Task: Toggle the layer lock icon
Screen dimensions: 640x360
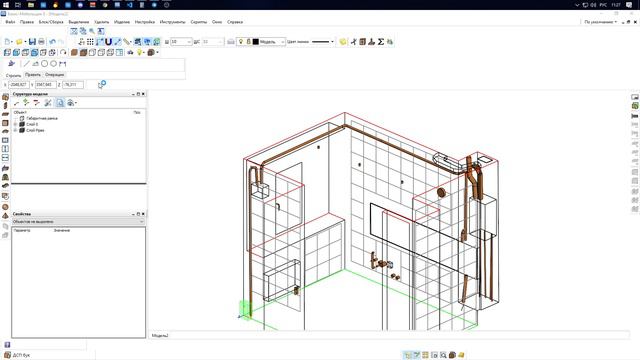Action: click(x=248, y=42)
